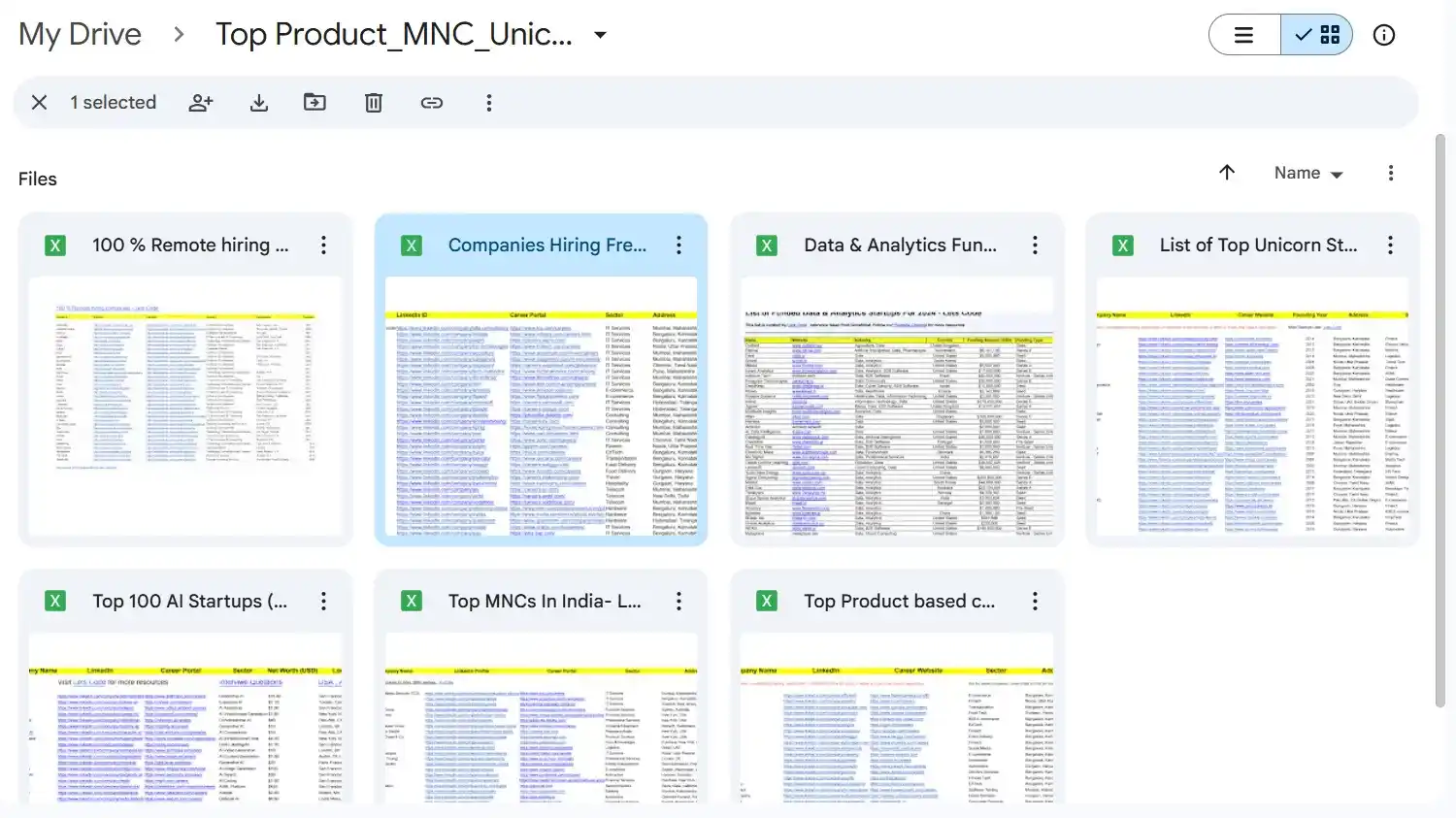Image resolution: width=1456 pixels, height=818 pixels.
Task: Download the selected file
Action: pos(259,102)
